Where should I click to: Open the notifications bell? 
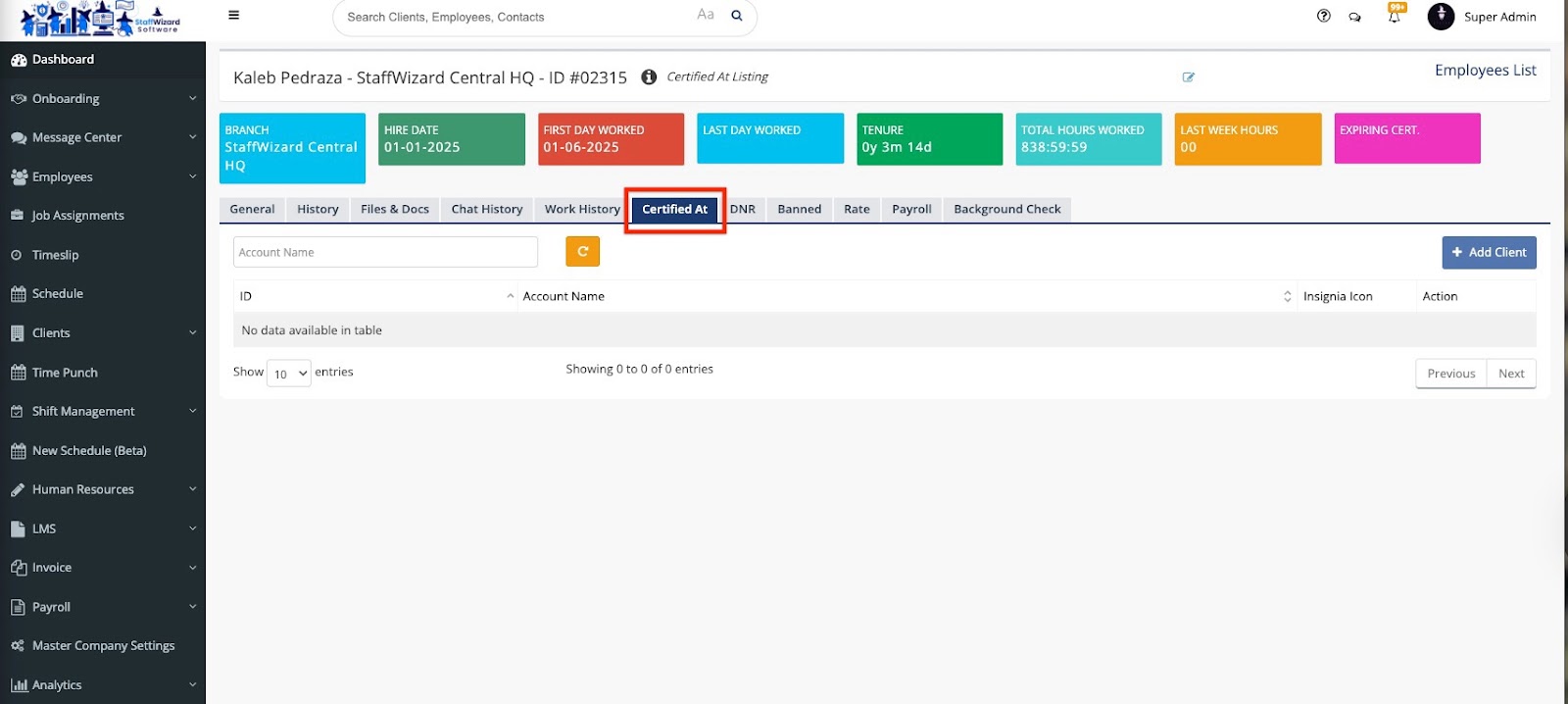1394,17
